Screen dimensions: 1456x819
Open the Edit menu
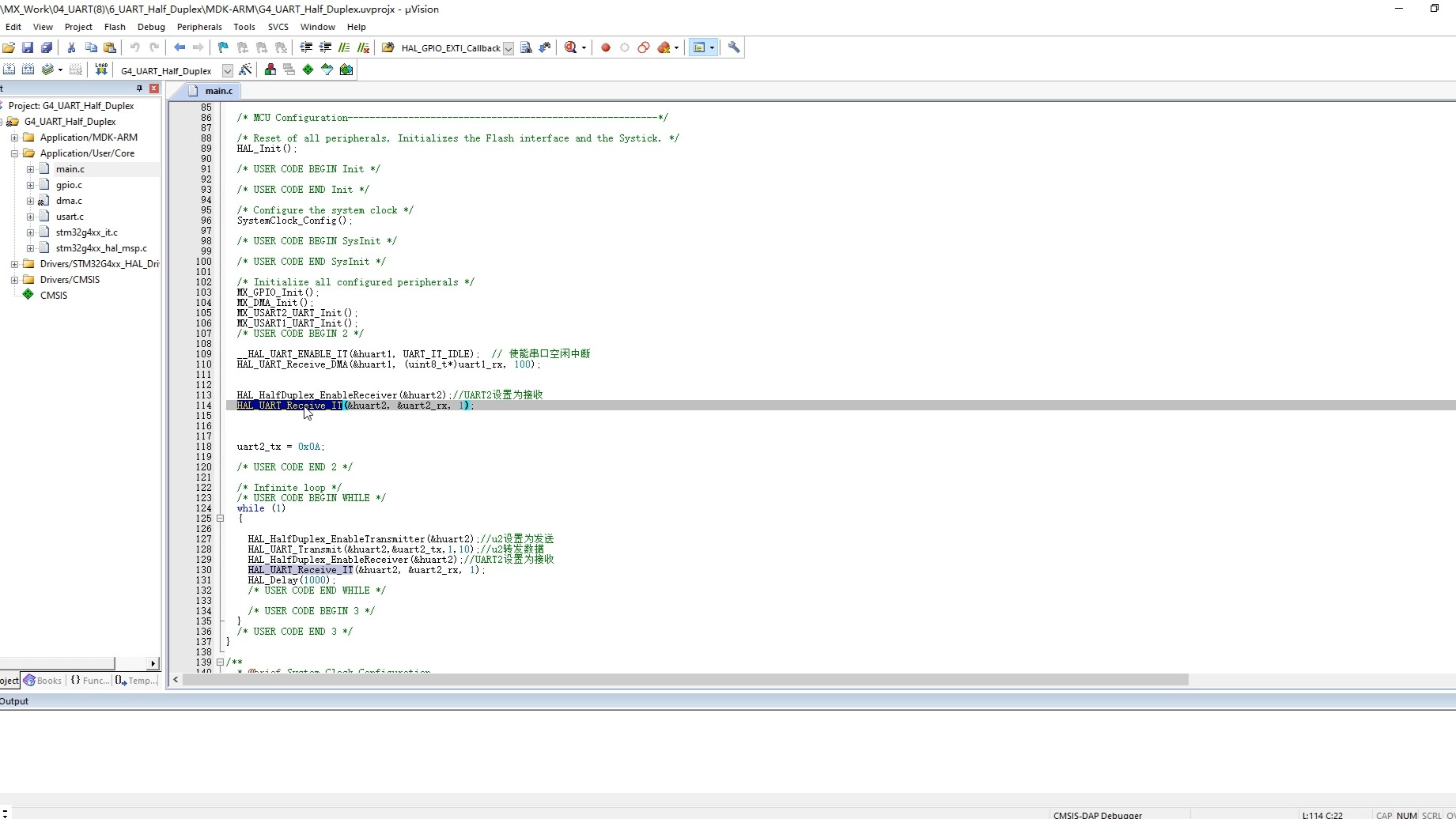pyautogui.click(x=13, y=27)
